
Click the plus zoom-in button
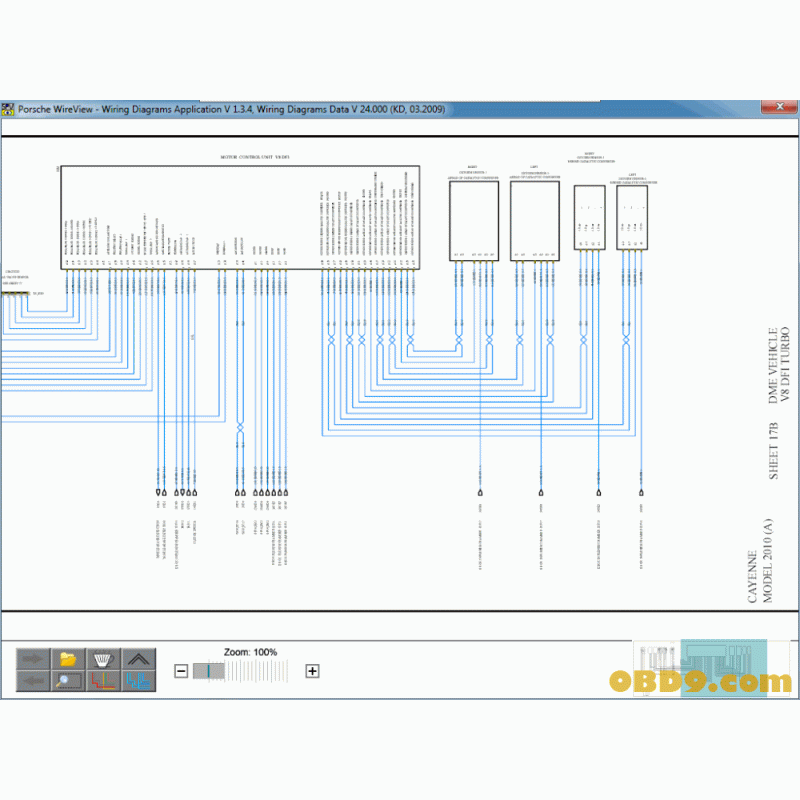coord(312,671)
